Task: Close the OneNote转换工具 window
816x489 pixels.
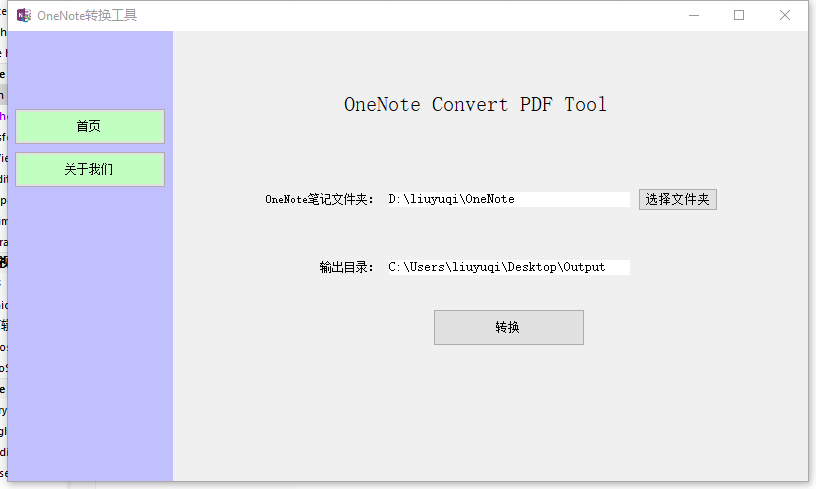Action: [785, 15]
